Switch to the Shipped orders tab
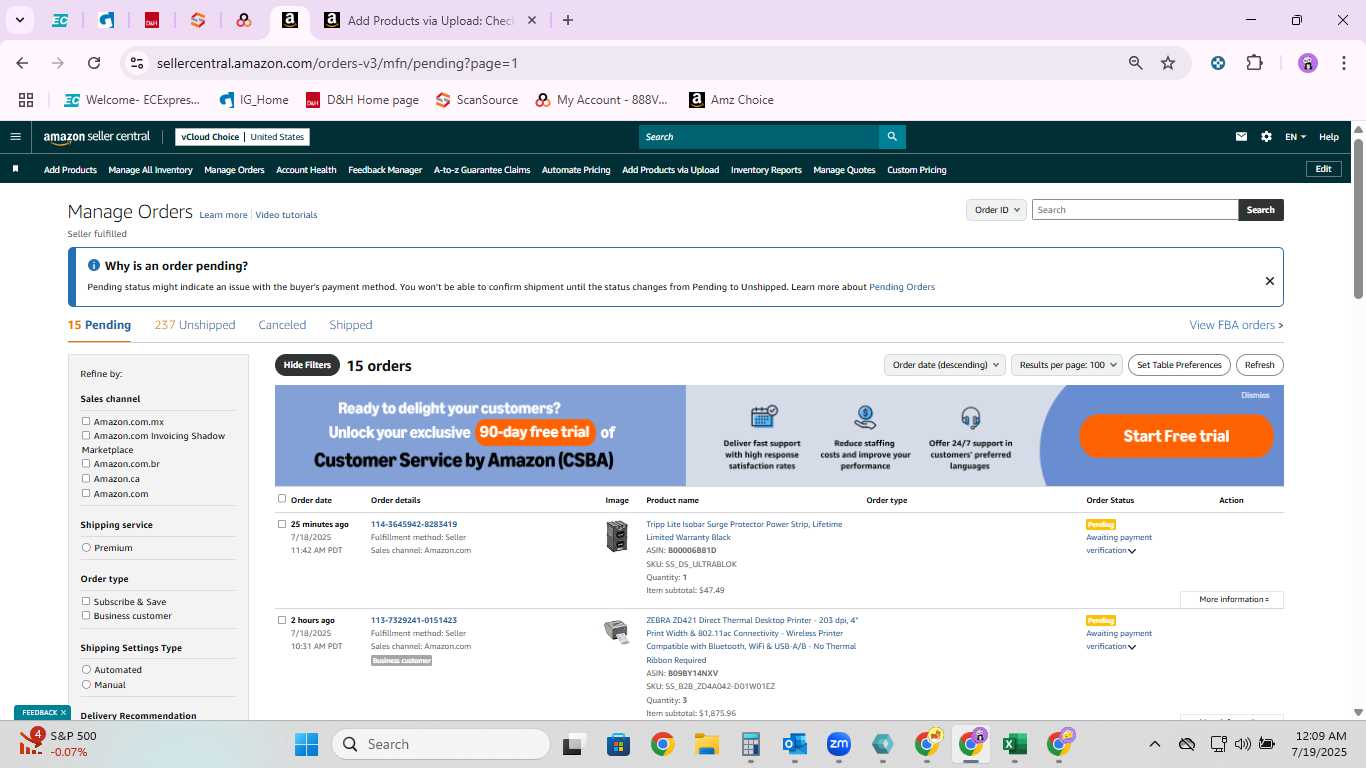This screenshot has height=768, width=1366. point(351,325)
